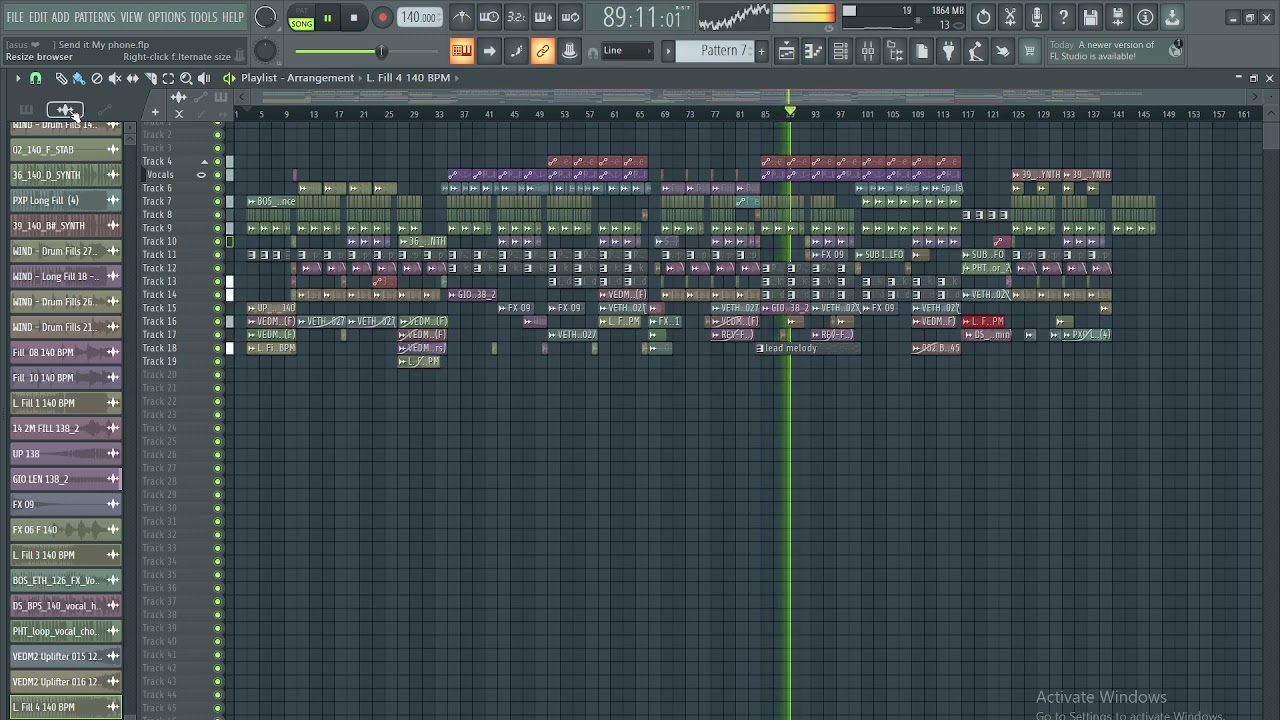The height and width of the screenshot is (720, 1280).
Task: Open the Channel rack icon
Action: click(x=841, y=51)
